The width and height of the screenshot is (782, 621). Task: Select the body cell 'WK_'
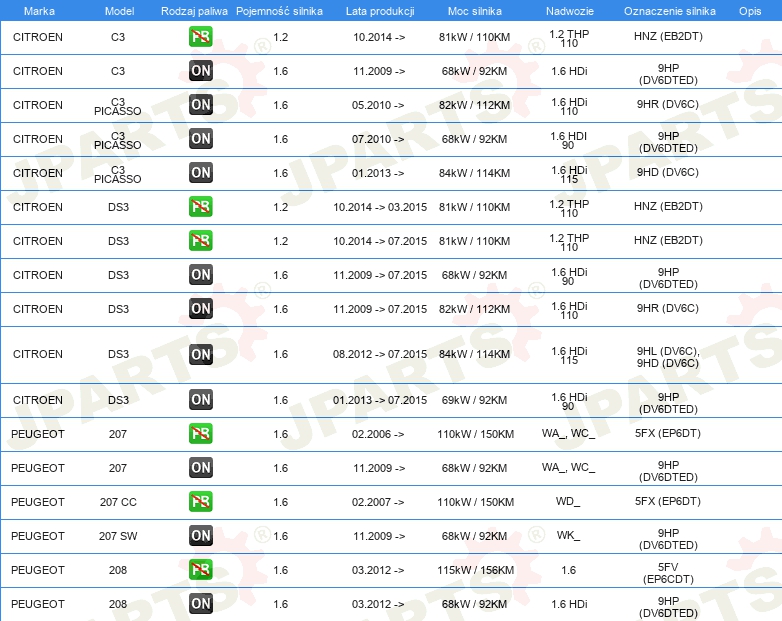click(568, 535)
